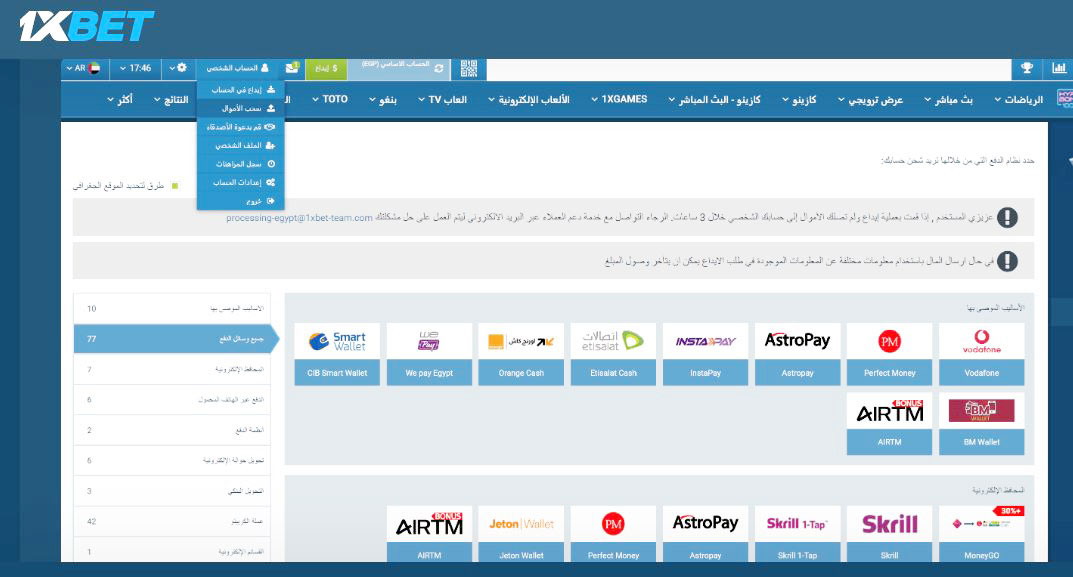Open the AR language dropdown

[x=81, y=68]
